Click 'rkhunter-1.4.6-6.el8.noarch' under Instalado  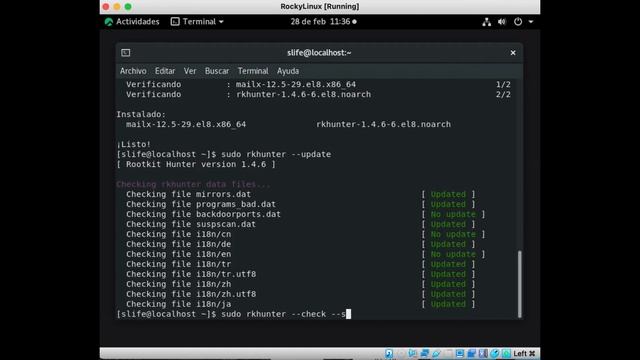(x=383, y=124)
